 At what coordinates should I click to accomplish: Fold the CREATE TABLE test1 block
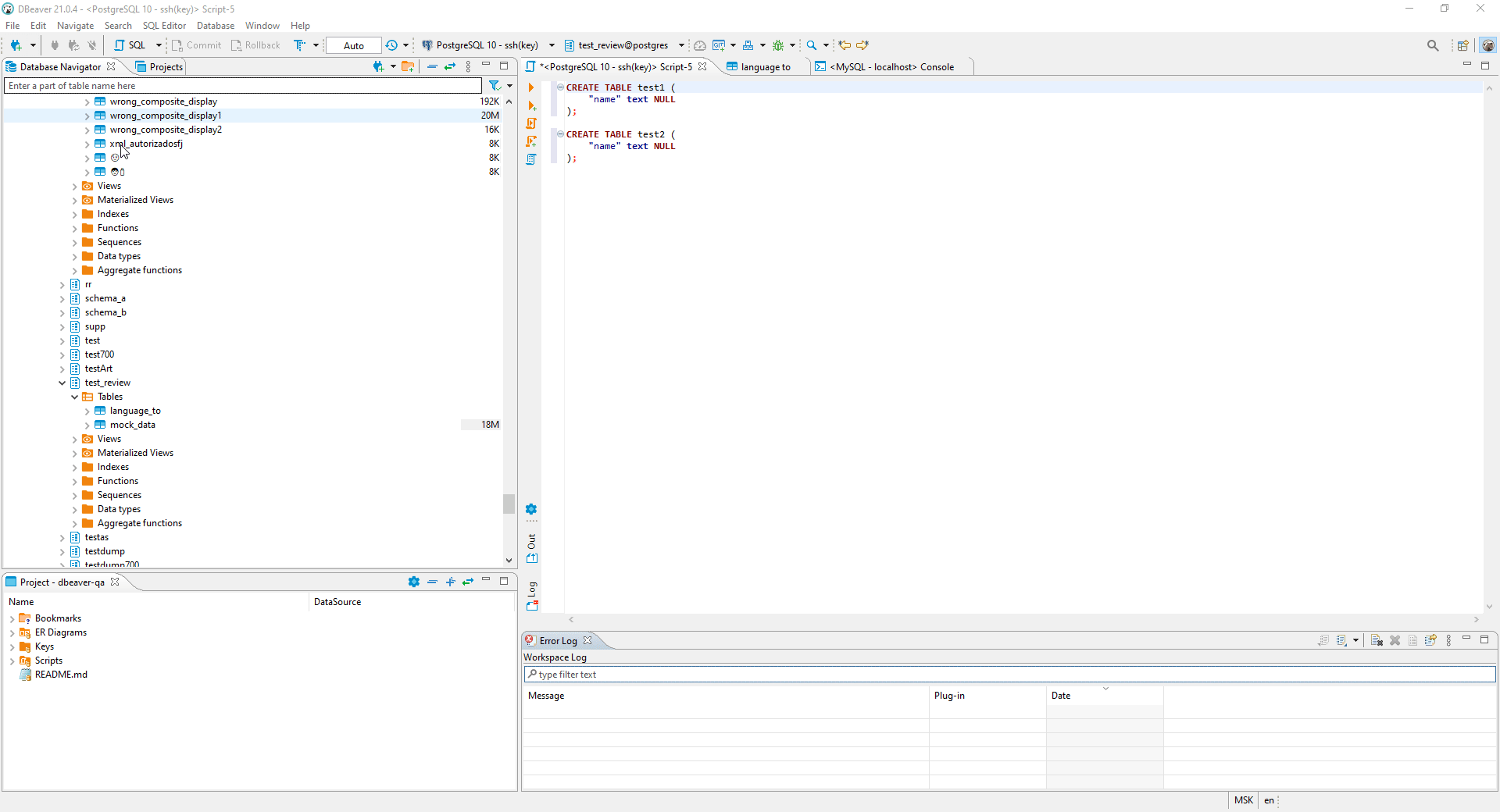pyautogui.click(x=561, y=87)
